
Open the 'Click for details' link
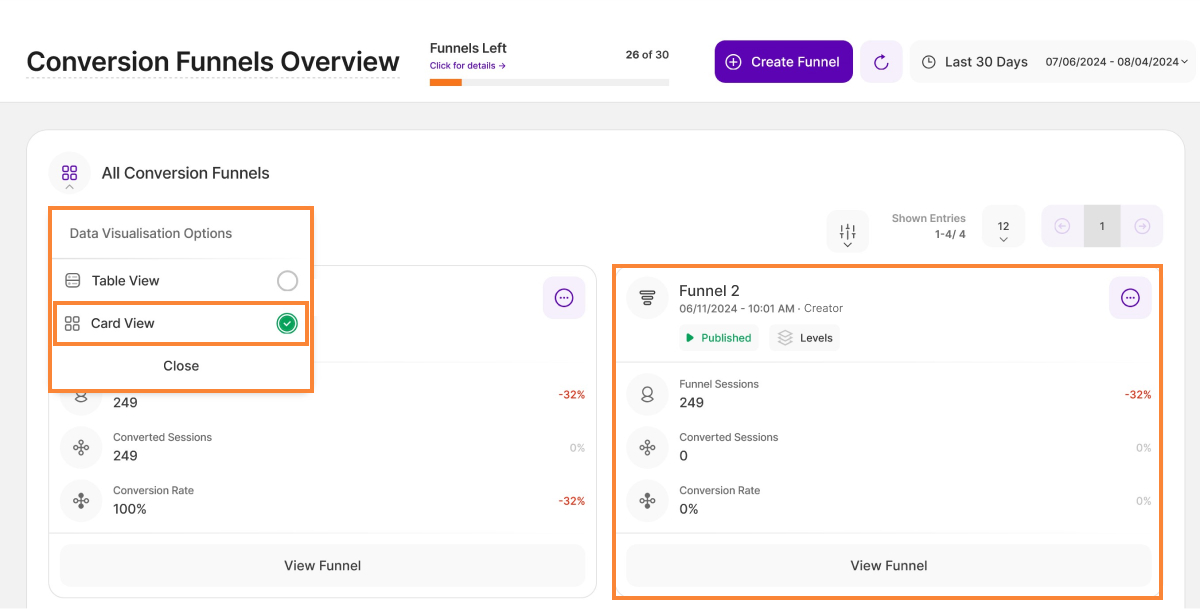point(467,66)
